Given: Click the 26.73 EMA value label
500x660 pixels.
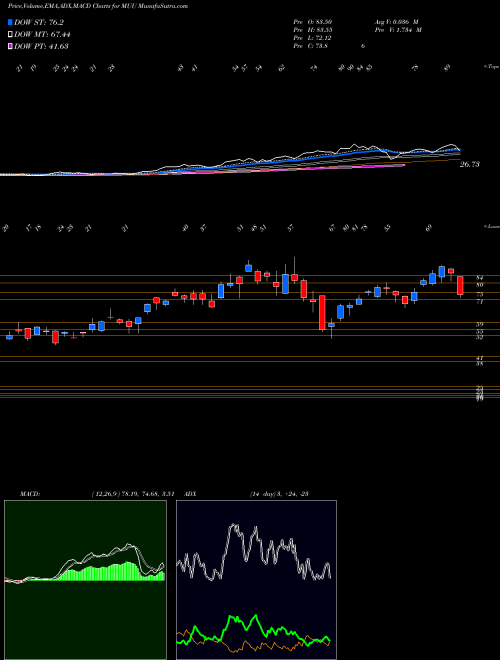Looking at the screenshot, I should (469, 165).
